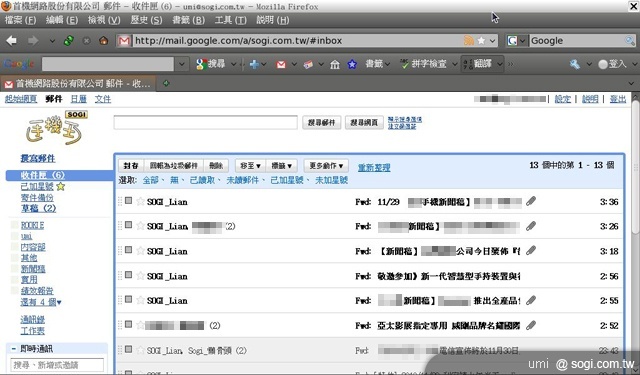Select checkbox for the 2:52 message
This screenshot has height=375, width=640.
[128, 324]
